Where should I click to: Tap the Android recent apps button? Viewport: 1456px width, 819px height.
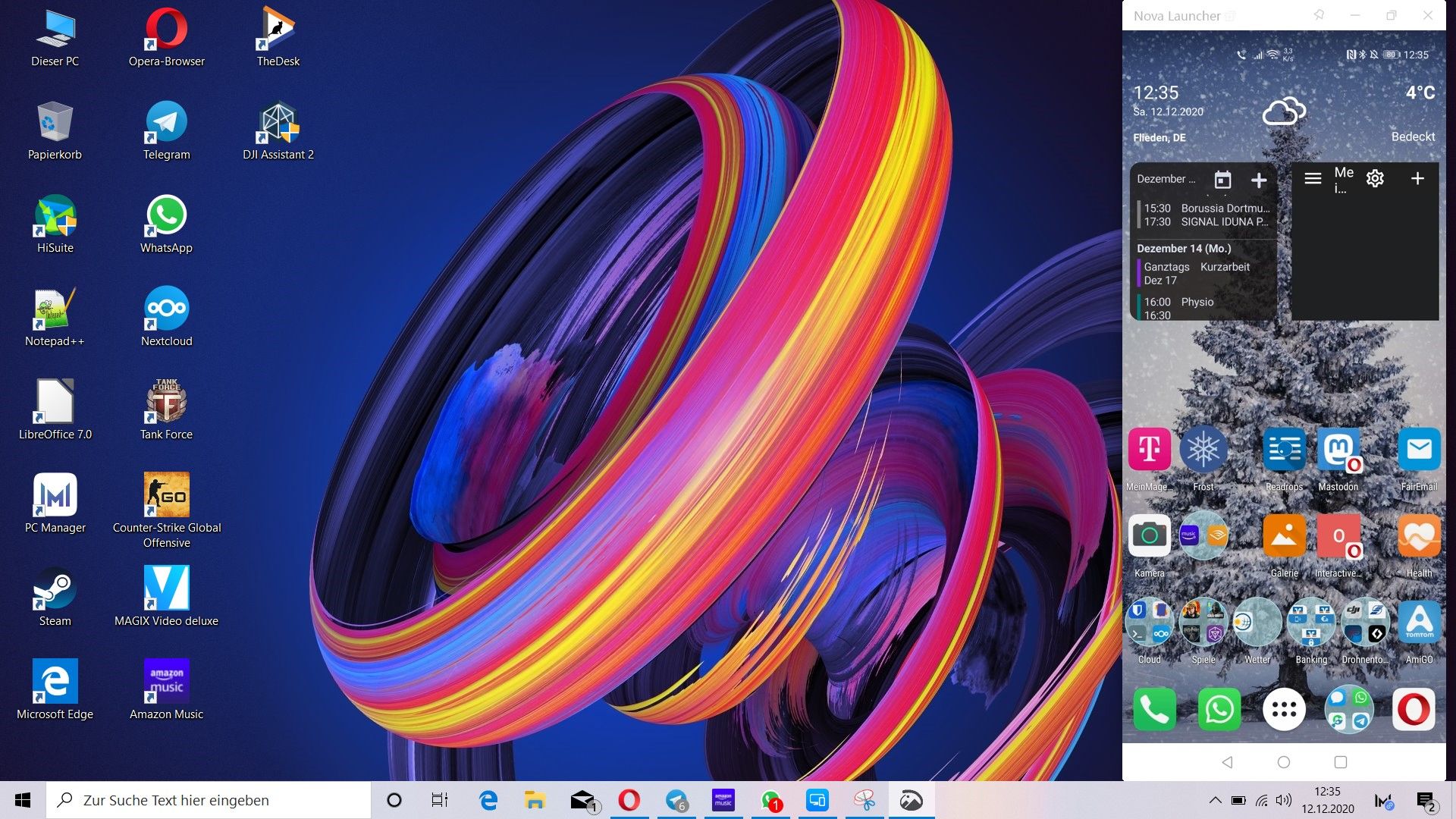point(1341,762)
